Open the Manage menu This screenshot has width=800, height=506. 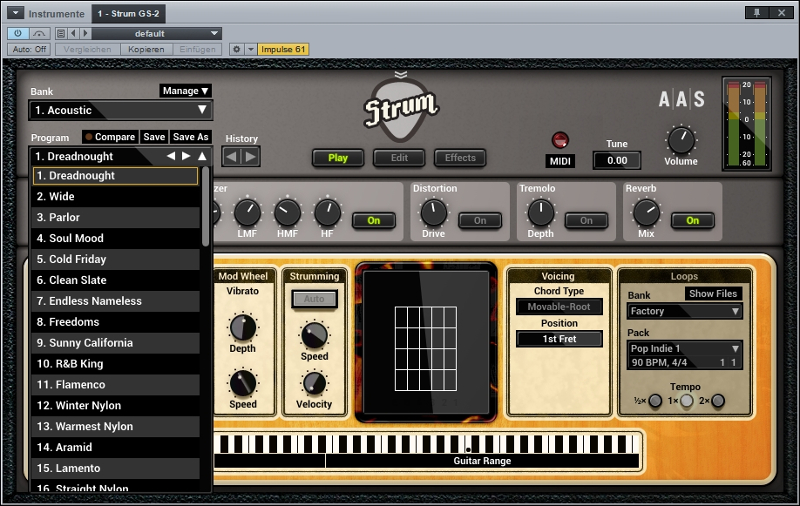[185, 91]
